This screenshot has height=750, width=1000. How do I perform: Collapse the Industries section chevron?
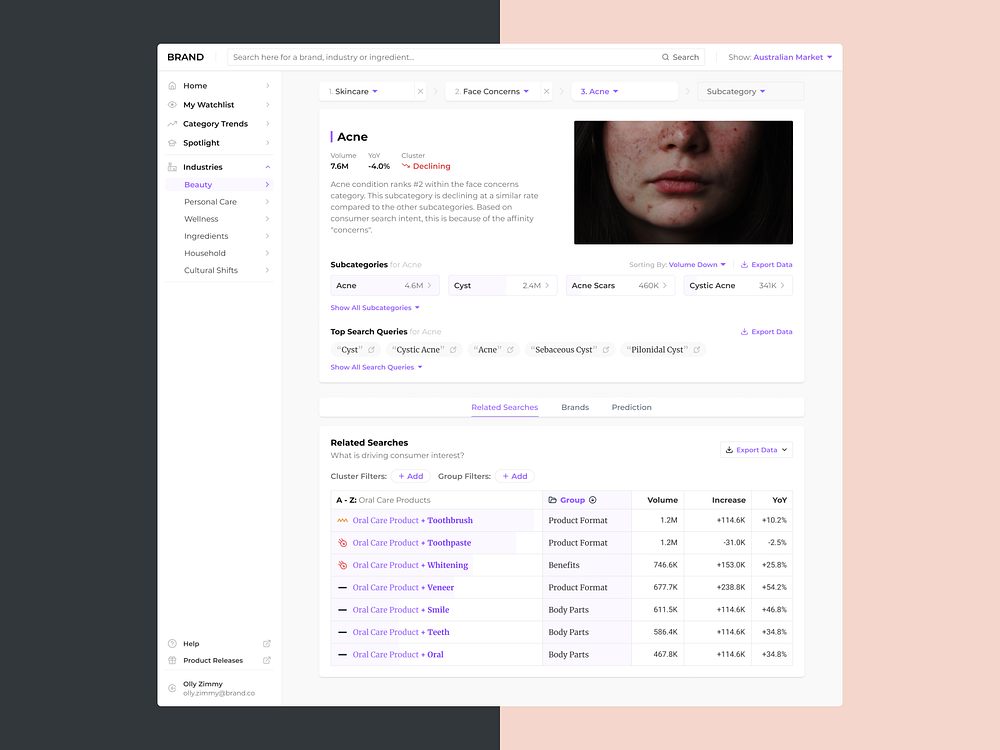coord(269,166)
